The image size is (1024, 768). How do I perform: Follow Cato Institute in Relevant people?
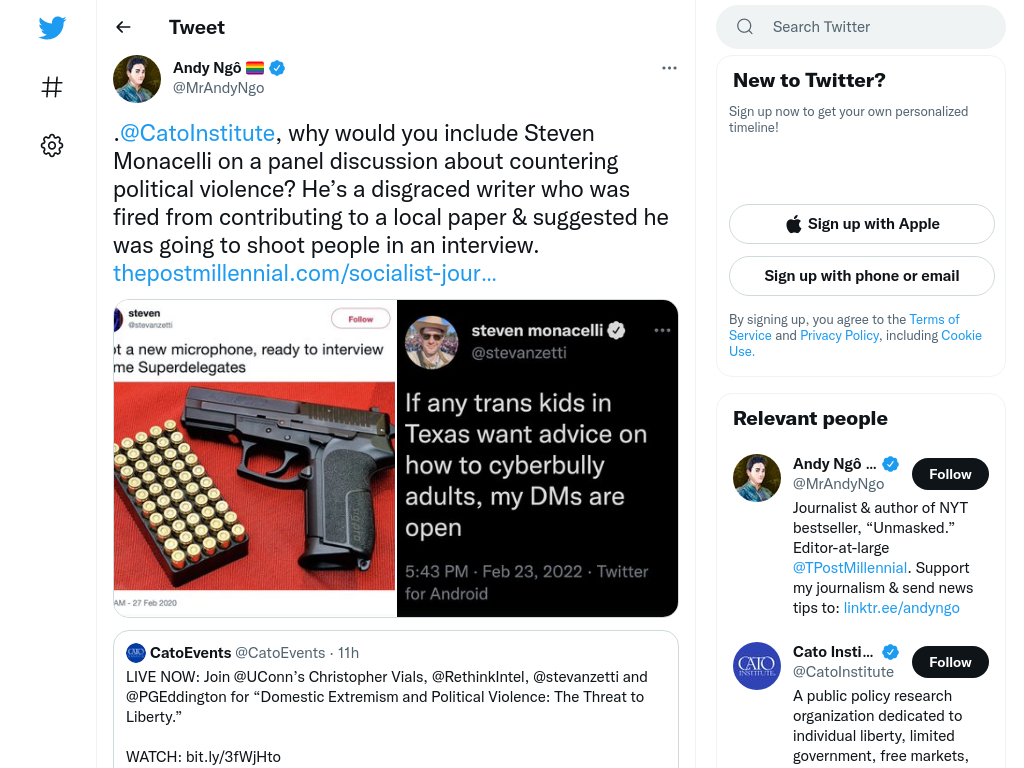(x=950, y=662)
